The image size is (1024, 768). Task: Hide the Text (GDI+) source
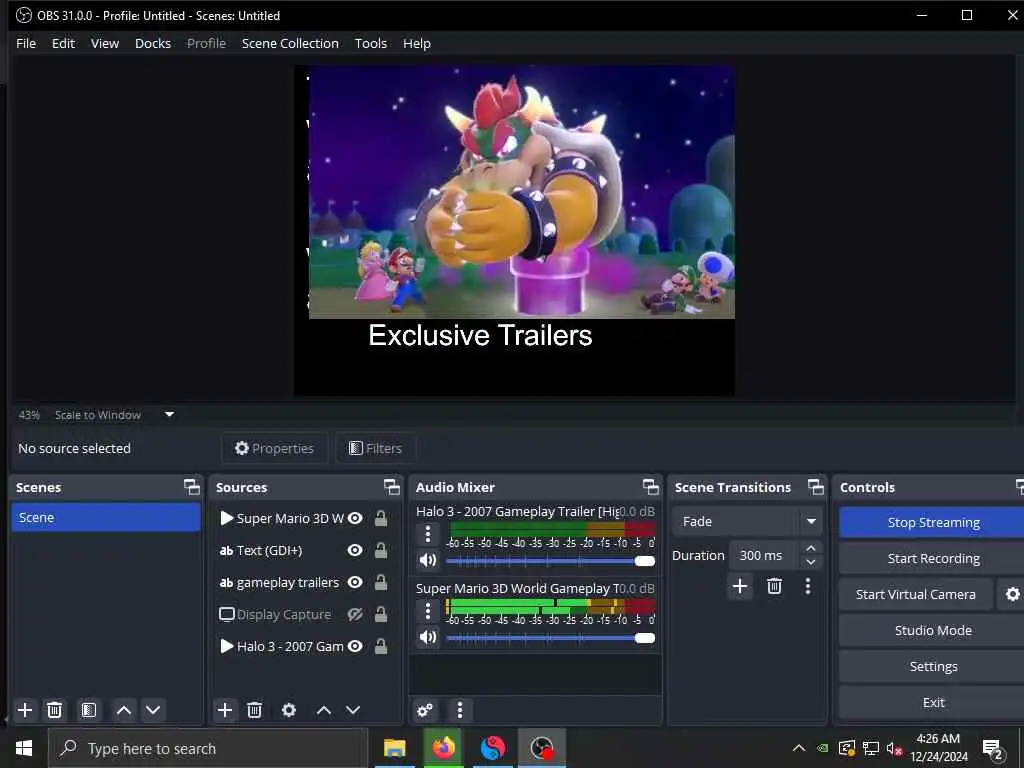pos(355,550)
